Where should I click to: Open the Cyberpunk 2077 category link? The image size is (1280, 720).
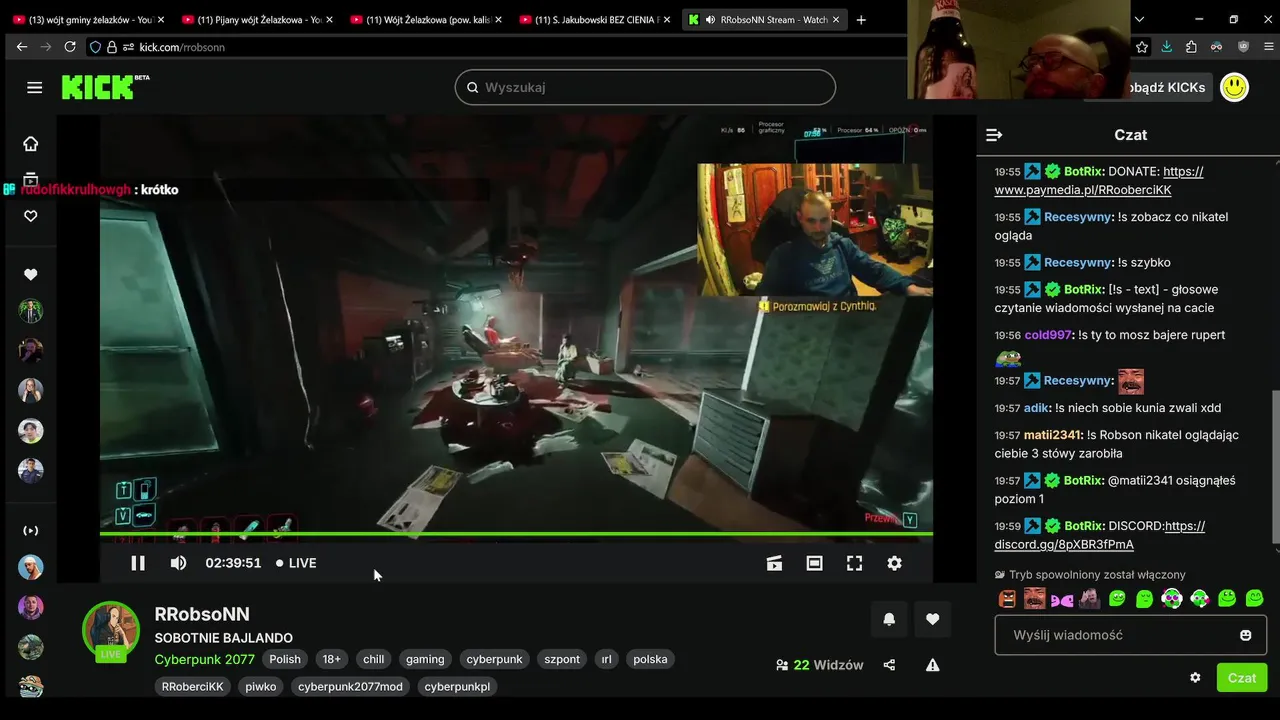204,659
